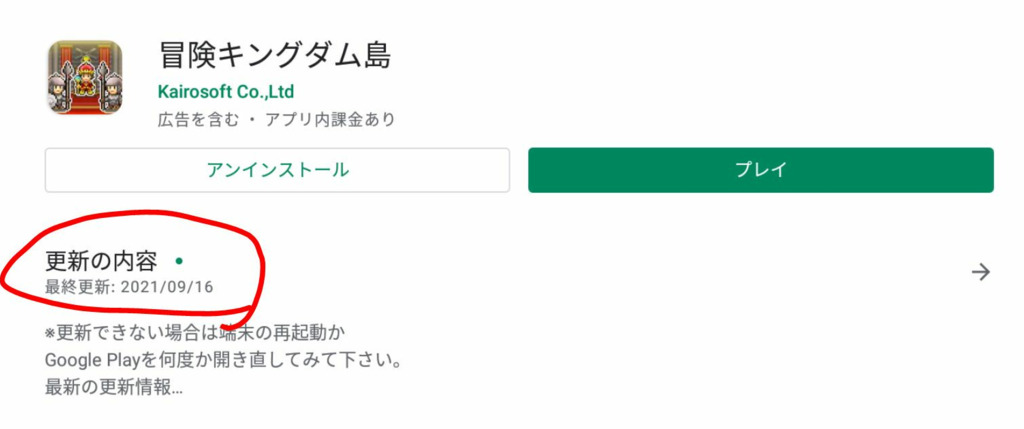Viewport: 1024px width, 429px height.
Task: Click the 端末の再起動か text
Action: [283, 333]
